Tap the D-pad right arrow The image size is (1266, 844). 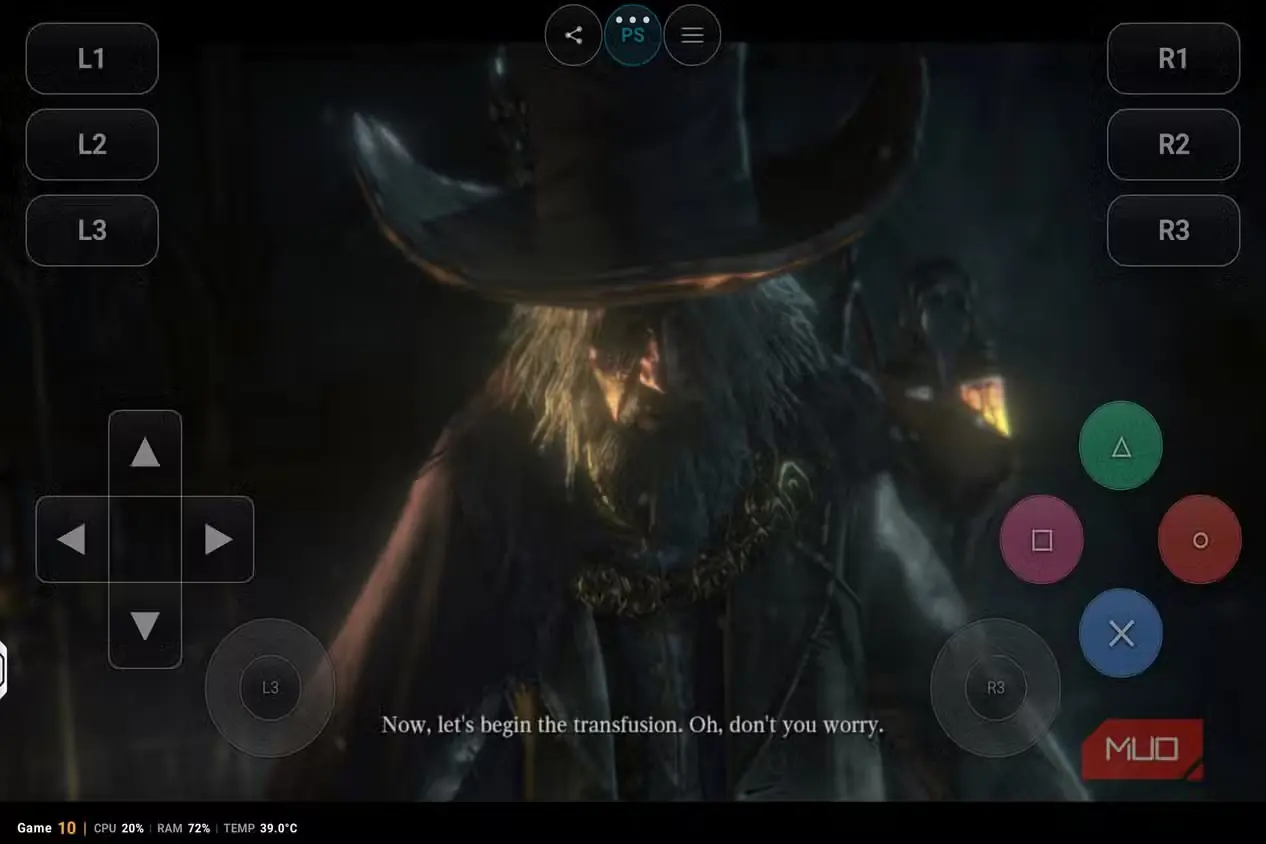tap(217, 539)
